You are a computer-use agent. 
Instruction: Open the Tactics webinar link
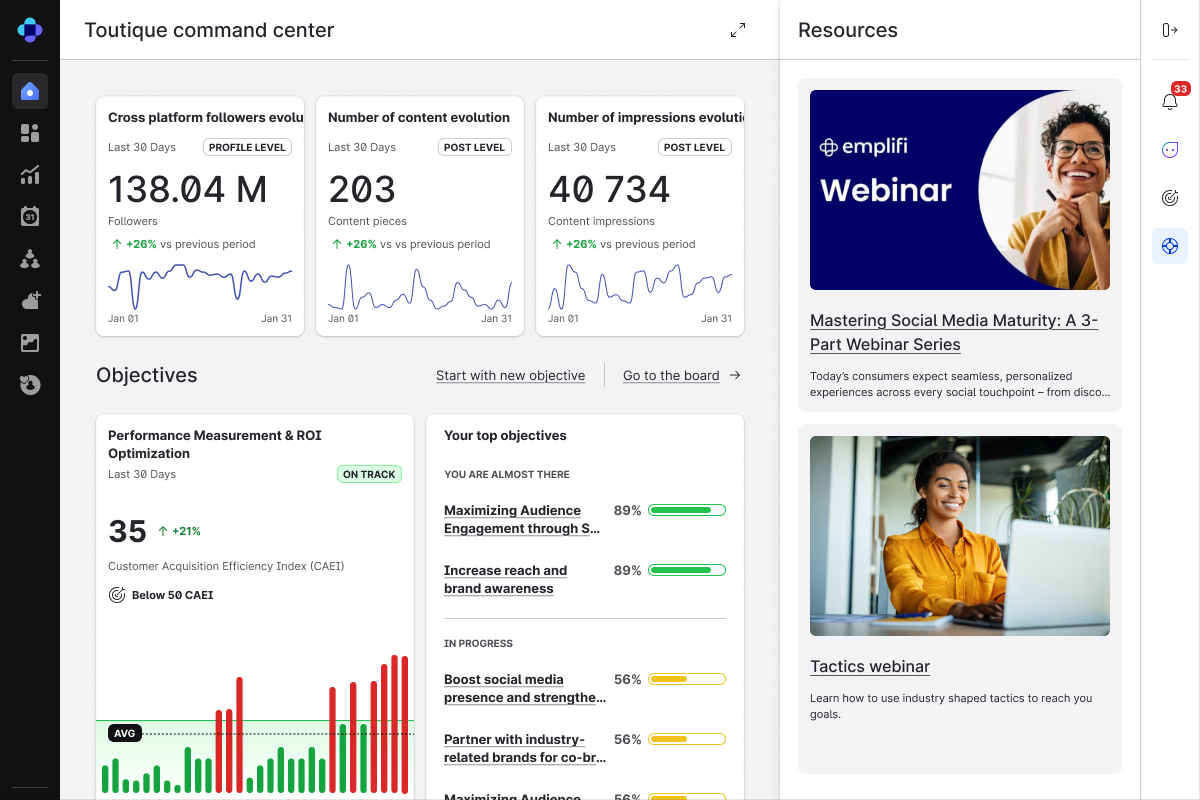tap(870, 667)
